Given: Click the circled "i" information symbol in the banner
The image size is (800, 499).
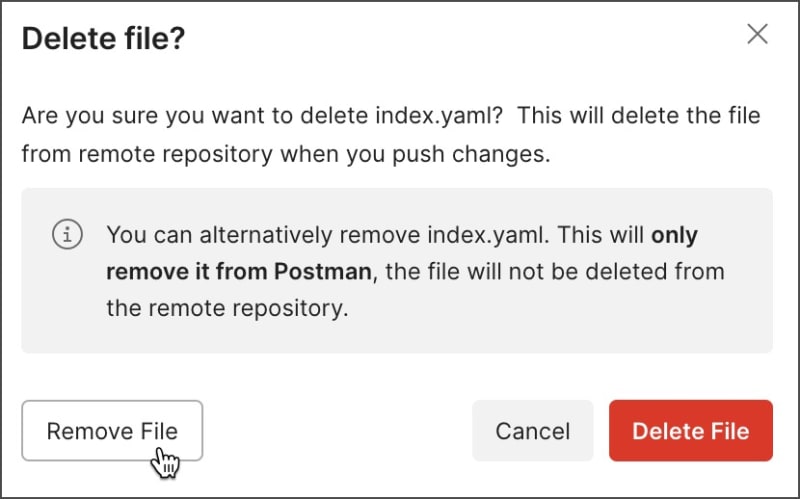Looking at the screenshot, I should click(67, 234).
